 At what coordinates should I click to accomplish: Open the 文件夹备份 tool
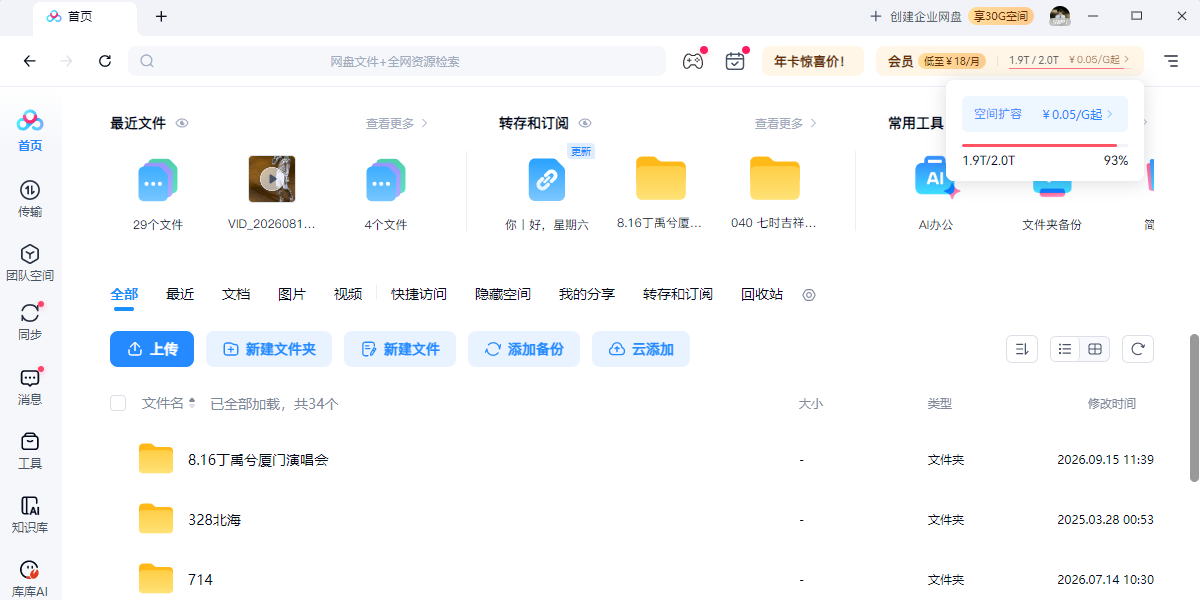tap(1052, 190)
